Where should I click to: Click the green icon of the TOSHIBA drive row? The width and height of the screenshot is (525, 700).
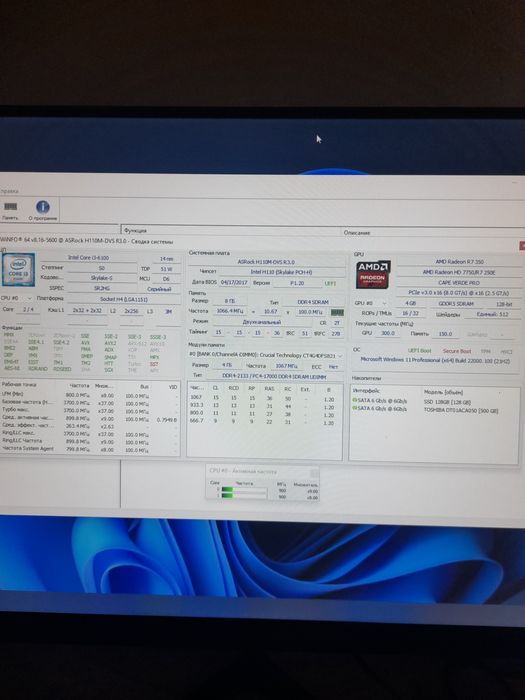click(354, 408)
